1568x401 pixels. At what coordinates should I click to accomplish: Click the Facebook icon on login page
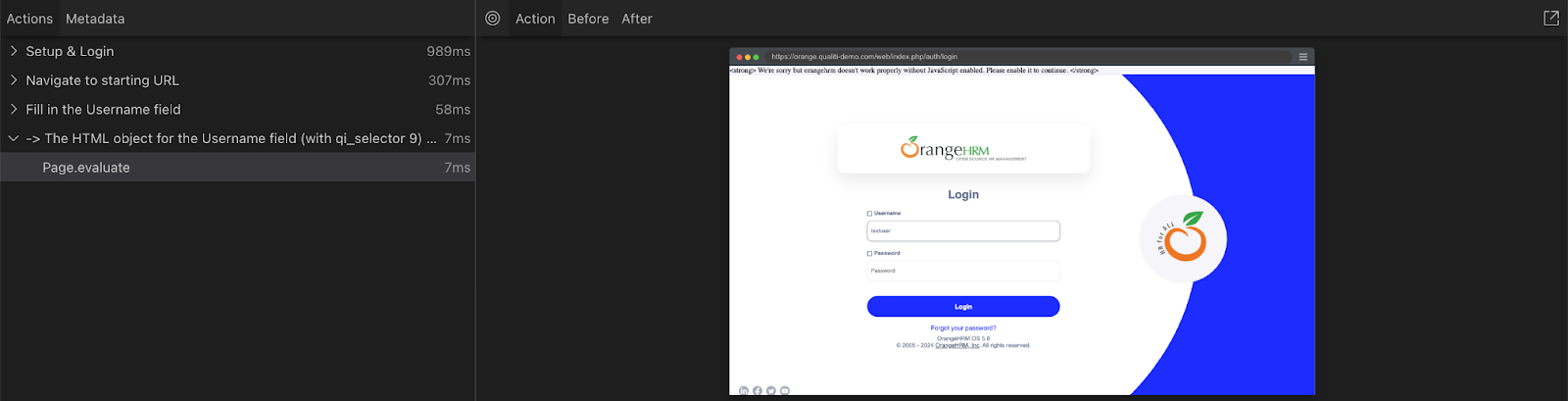tap(758, 390)
